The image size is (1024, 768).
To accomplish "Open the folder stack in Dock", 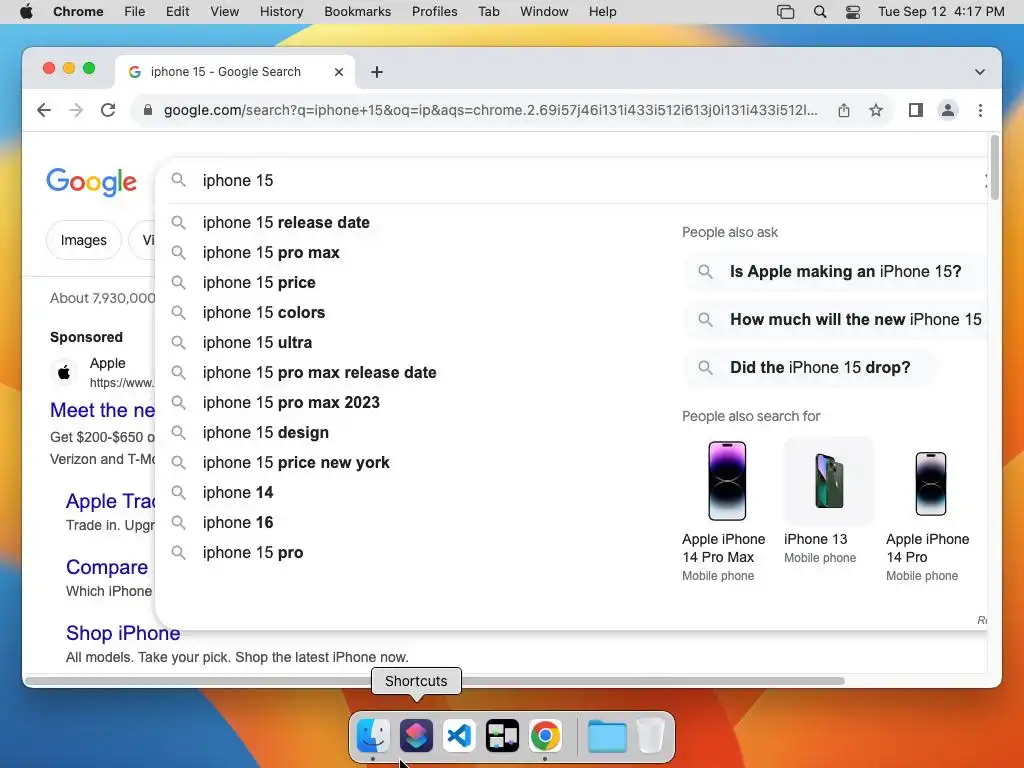I will (x=607, y=735).
